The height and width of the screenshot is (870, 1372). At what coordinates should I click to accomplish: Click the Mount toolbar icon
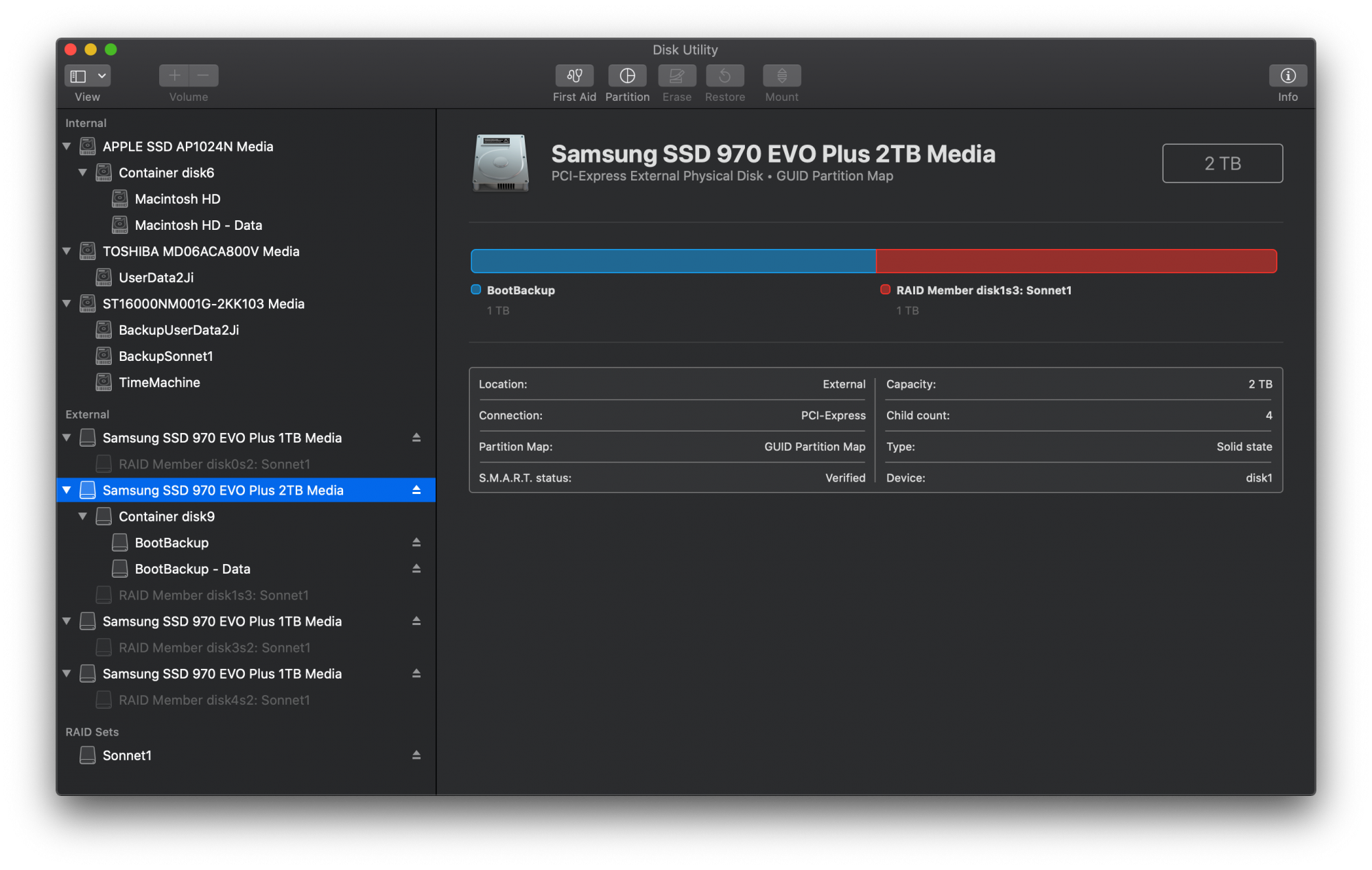(x=781, y=75)
